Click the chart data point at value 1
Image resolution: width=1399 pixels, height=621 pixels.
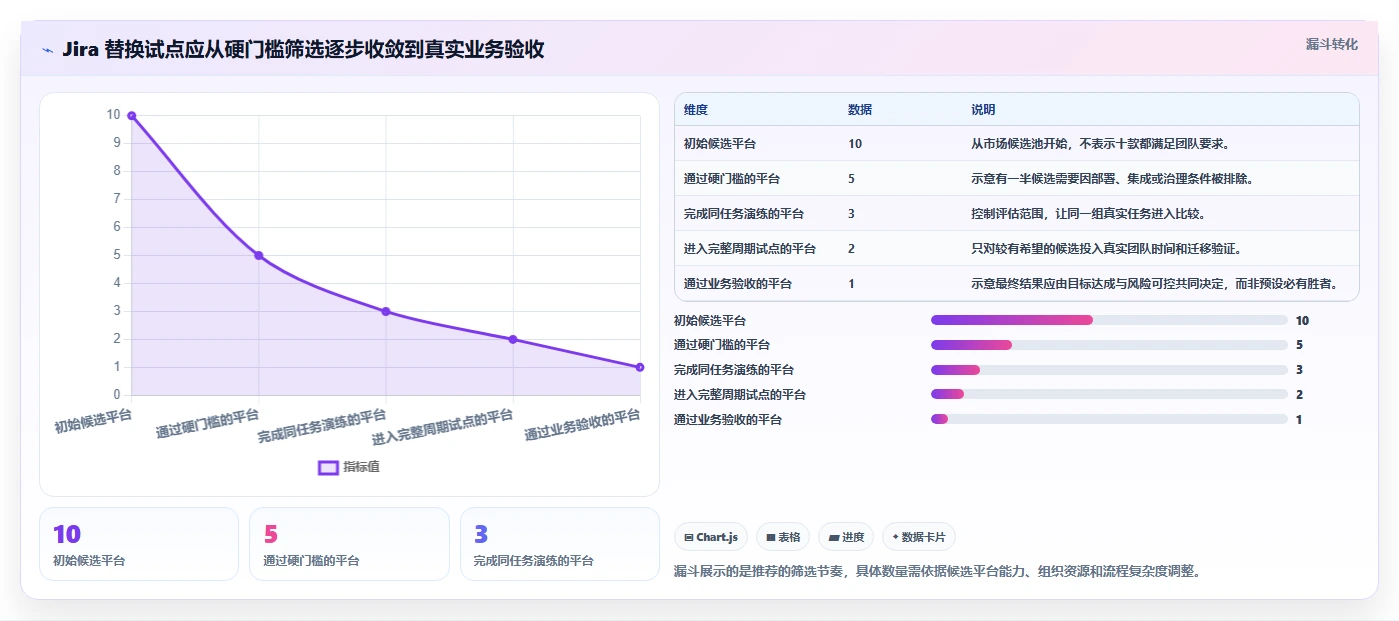tap(640, 367)
